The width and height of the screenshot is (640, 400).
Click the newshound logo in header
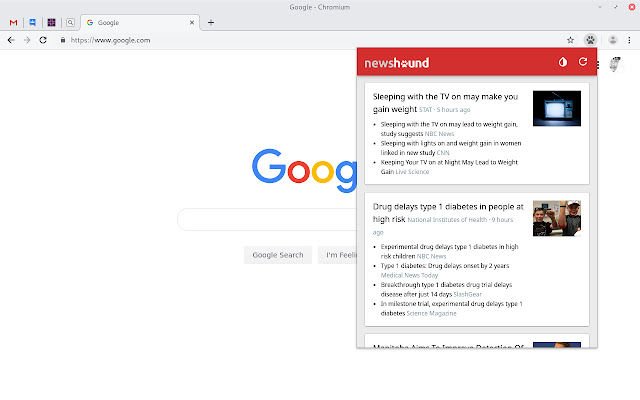397,63
